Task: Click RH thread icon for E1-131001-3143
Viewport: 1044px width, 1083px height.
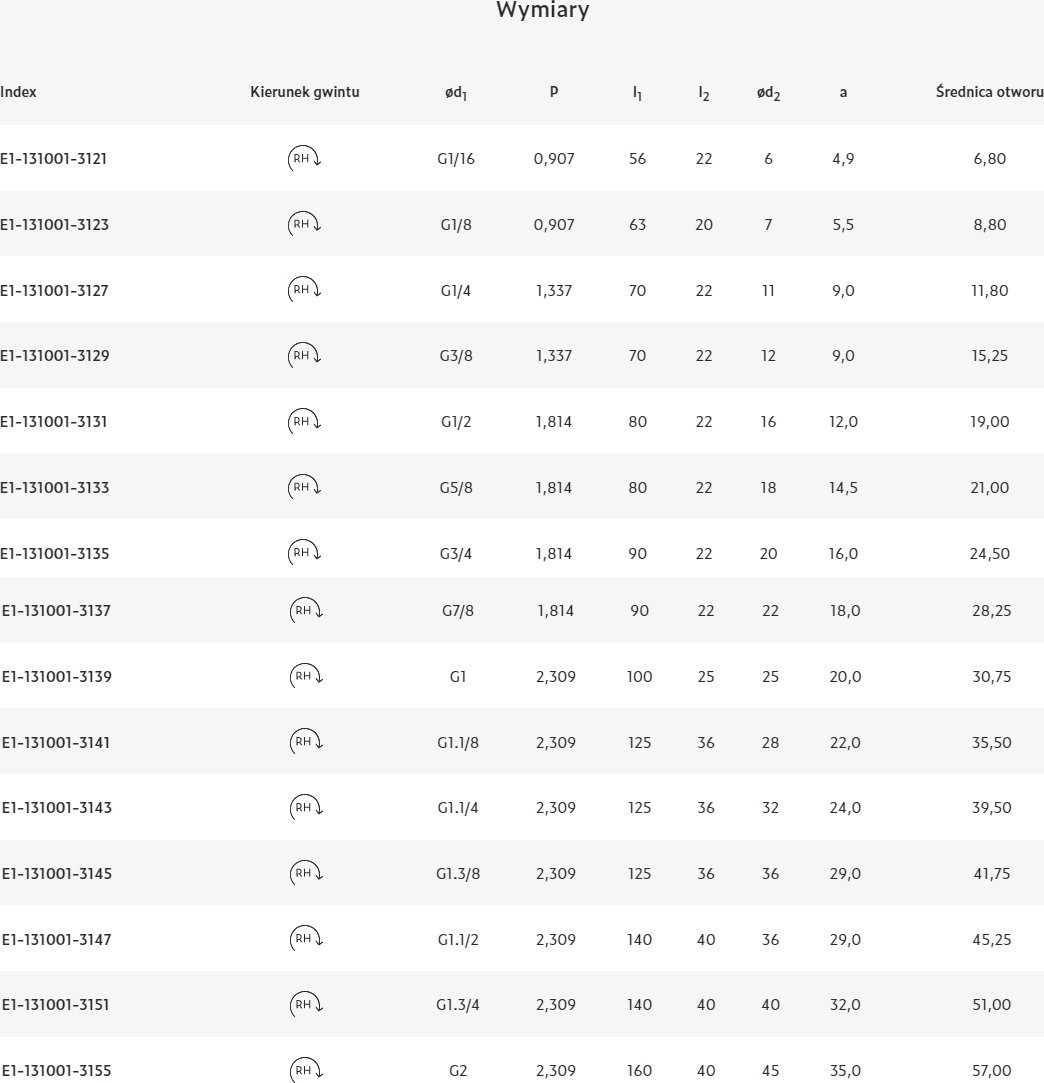Action: 306,807
